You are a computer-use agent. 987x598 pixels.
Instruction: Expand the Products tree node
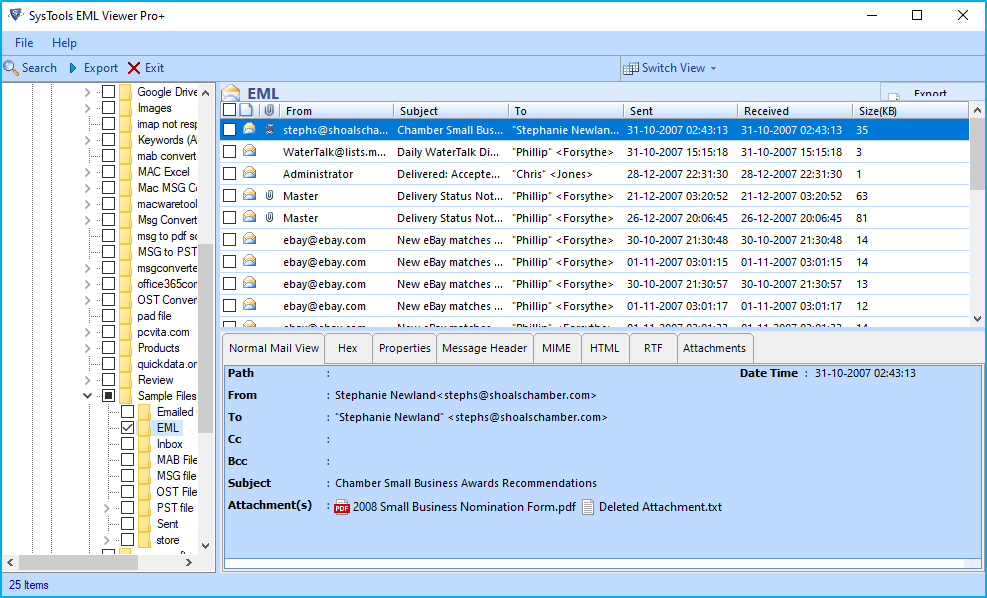pos(87,348)
